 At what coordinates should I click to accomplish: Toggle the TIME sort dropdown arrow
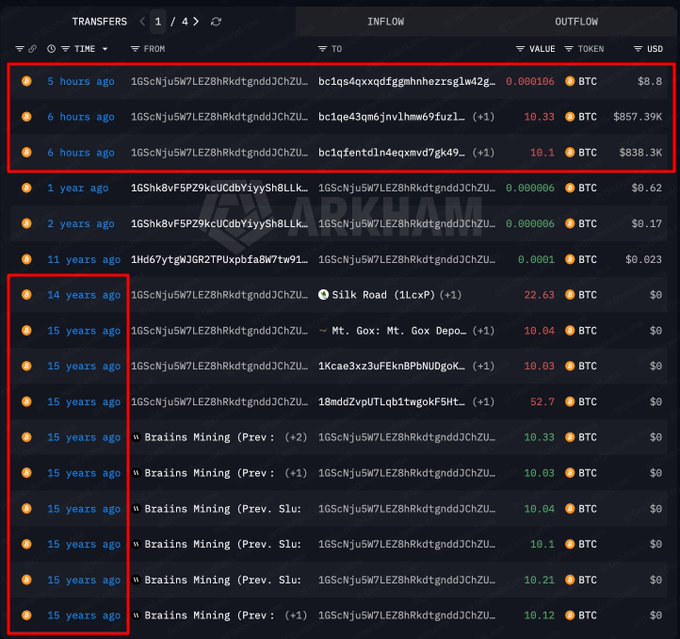click(105, 49)
